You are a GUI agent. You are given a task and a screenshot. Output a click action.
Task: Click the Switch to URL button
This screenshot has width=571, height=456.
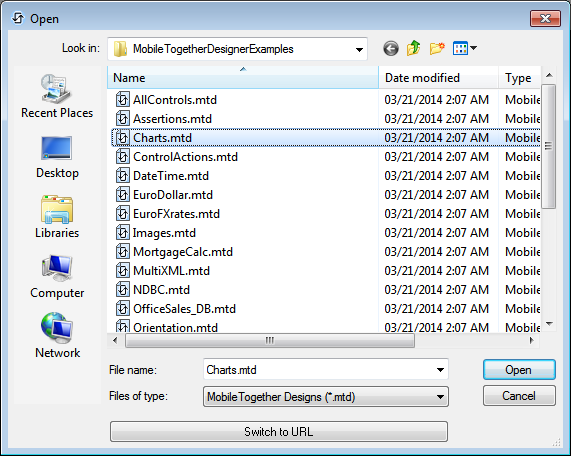[279, 432]
